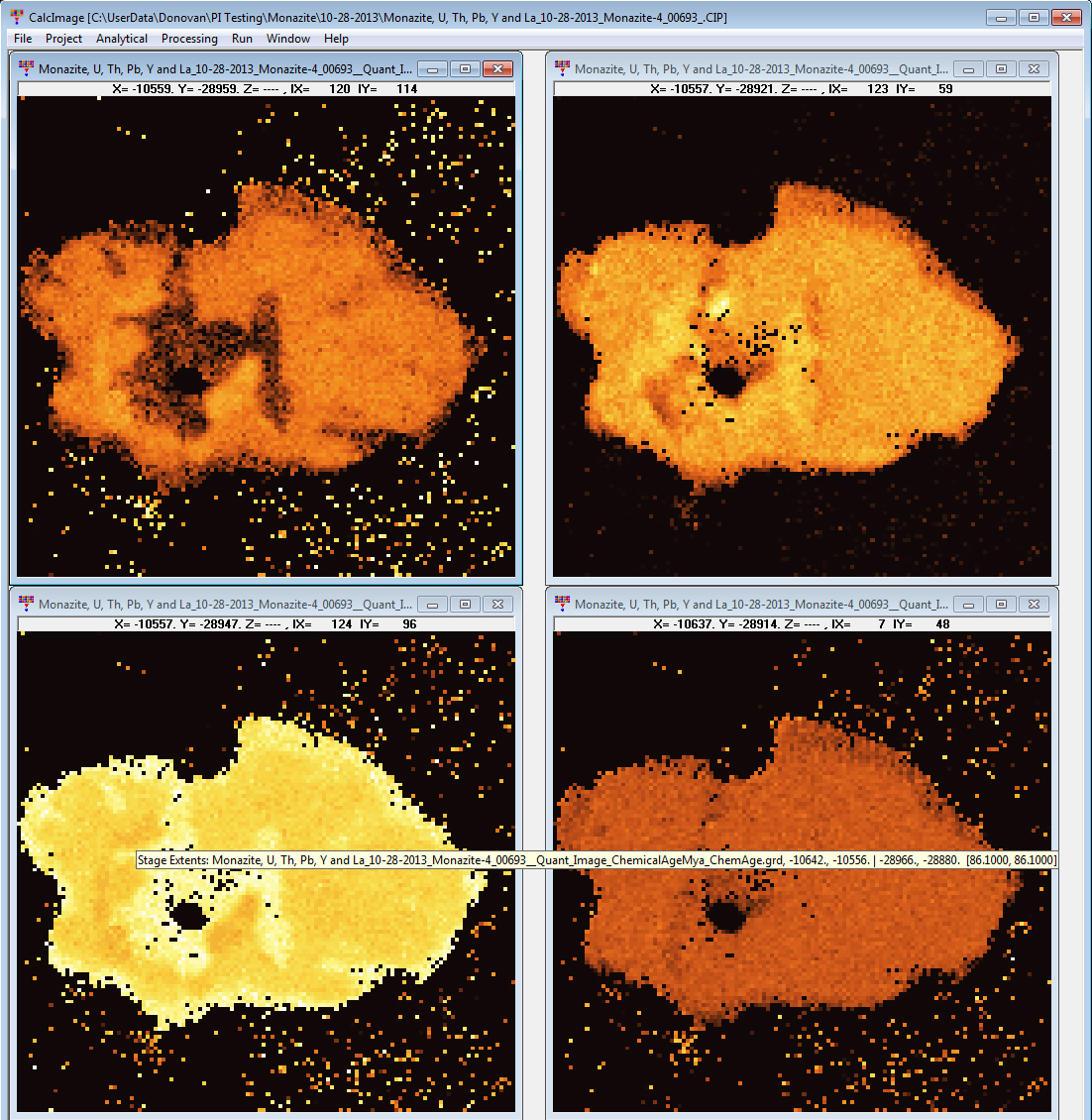The width and height of the screenshot is (1092, 1120).
Task: Close the bottom-left image window
Action: click(497, 604)
